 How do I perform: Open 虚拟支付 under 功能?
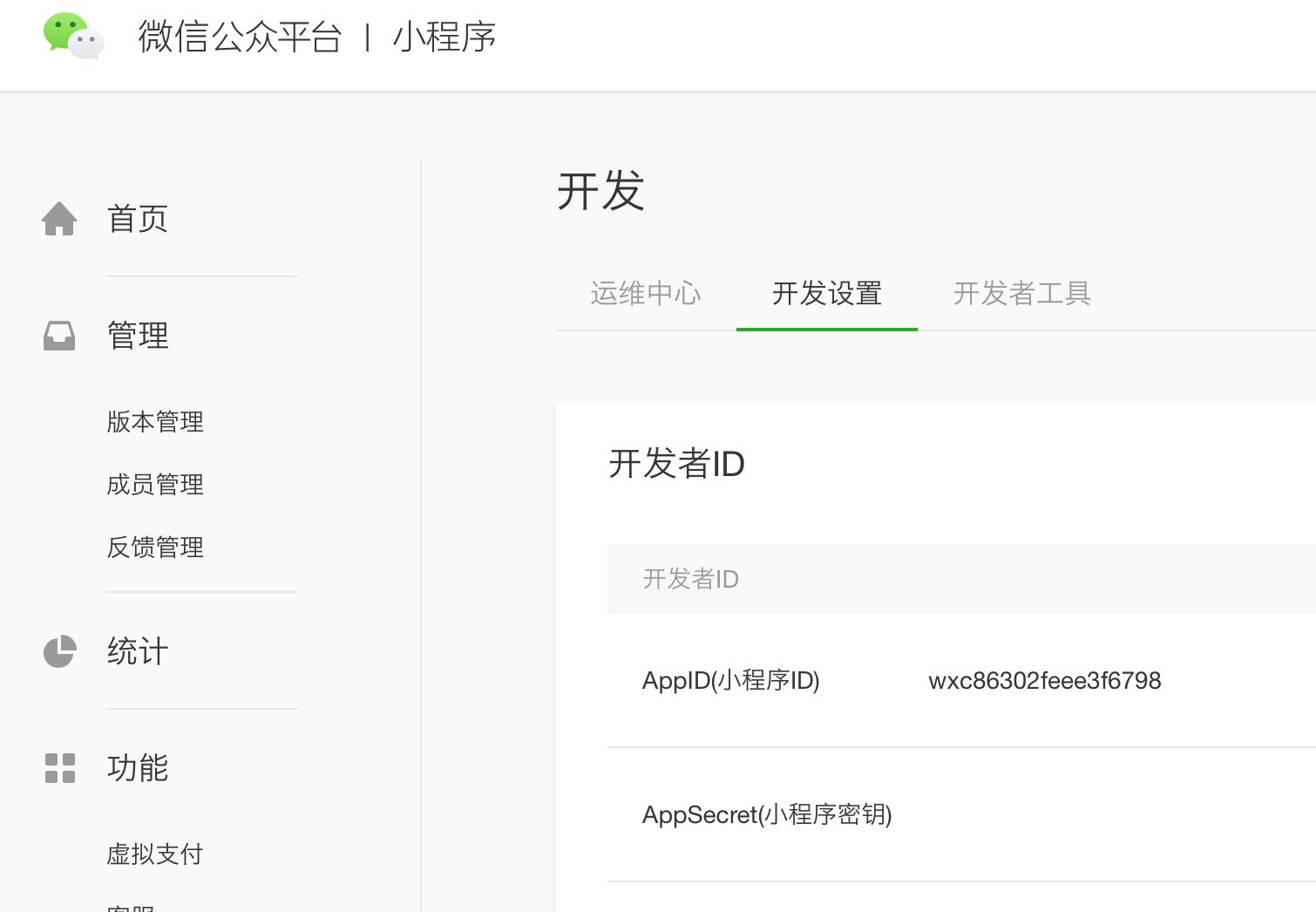[x=155, y=854]
